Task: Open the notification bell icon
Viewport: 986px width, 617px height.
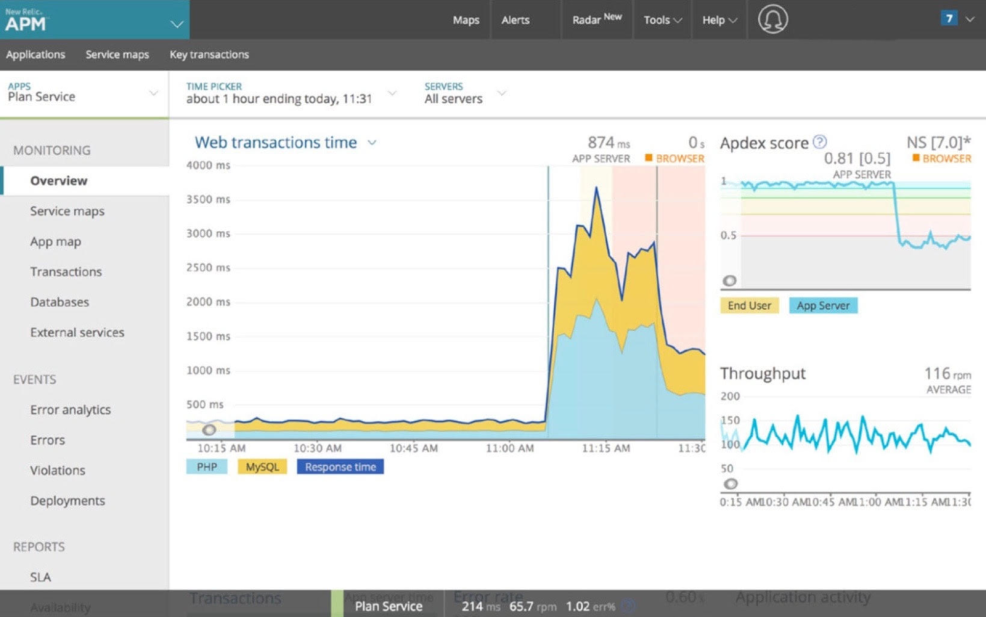Action: pos(773,19)
